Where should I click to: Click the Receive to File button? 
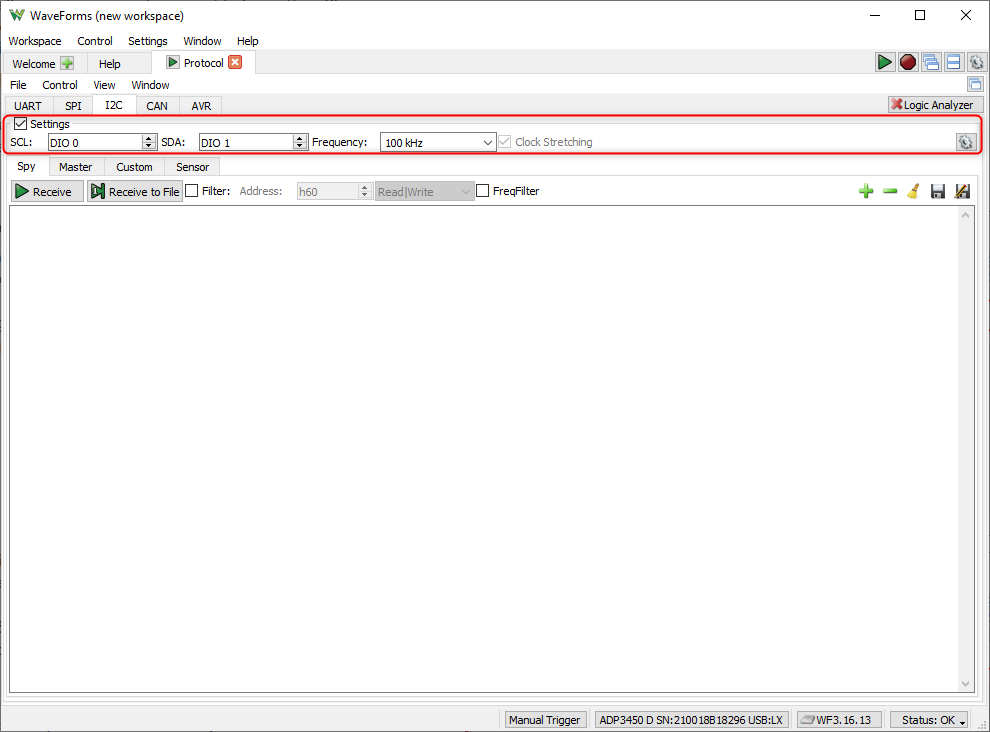pos(134,191)
